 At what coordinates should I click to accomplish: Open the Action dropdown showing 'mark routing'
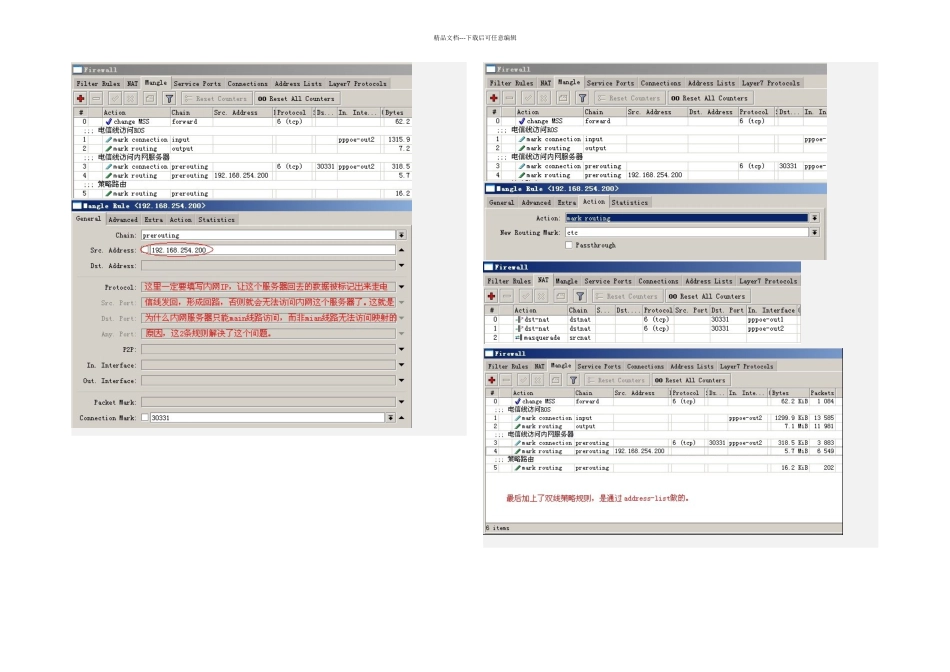tap(814, 218)
